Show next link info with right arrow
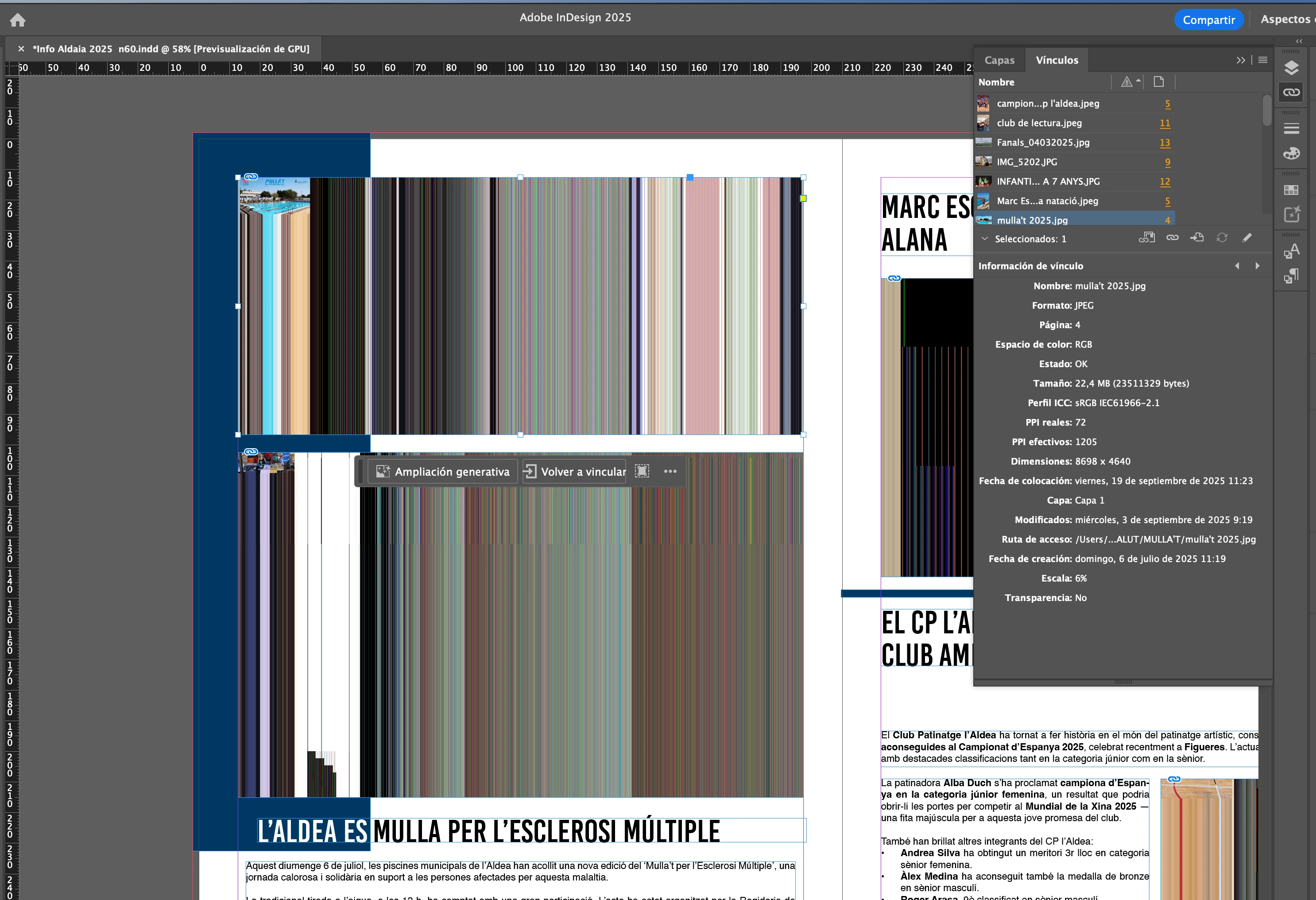This screenshot has height=900, width=1316. click(x=1257, y=266)
